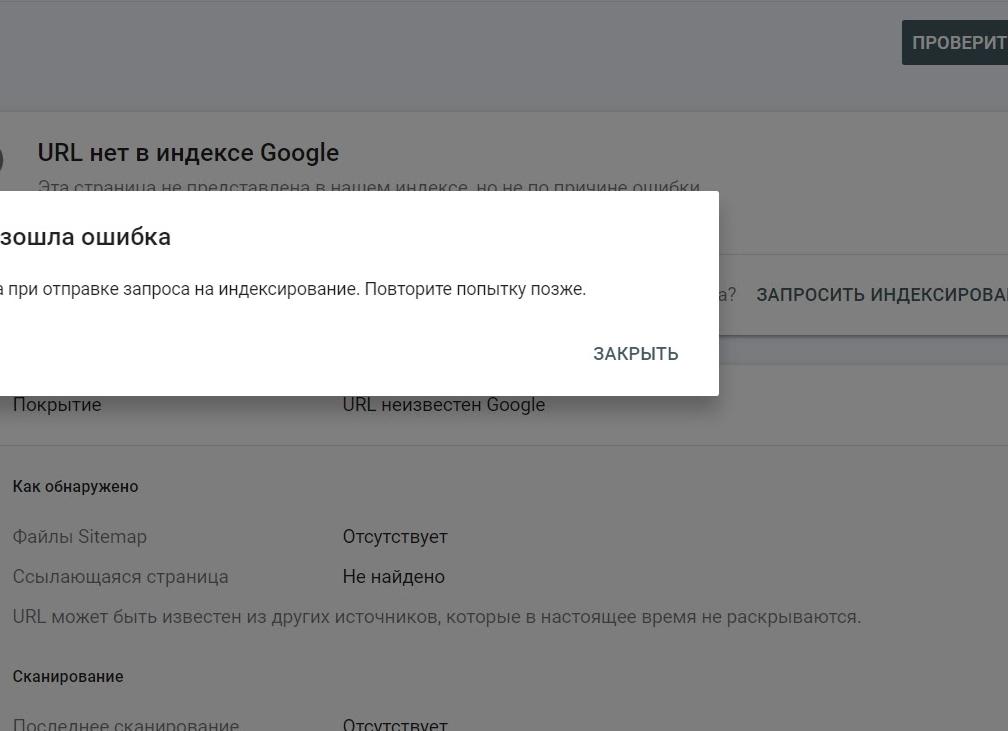Click the 'Файлы Sitemap' label
This screenshot has width=1008, height=731.
coord(80,536)
